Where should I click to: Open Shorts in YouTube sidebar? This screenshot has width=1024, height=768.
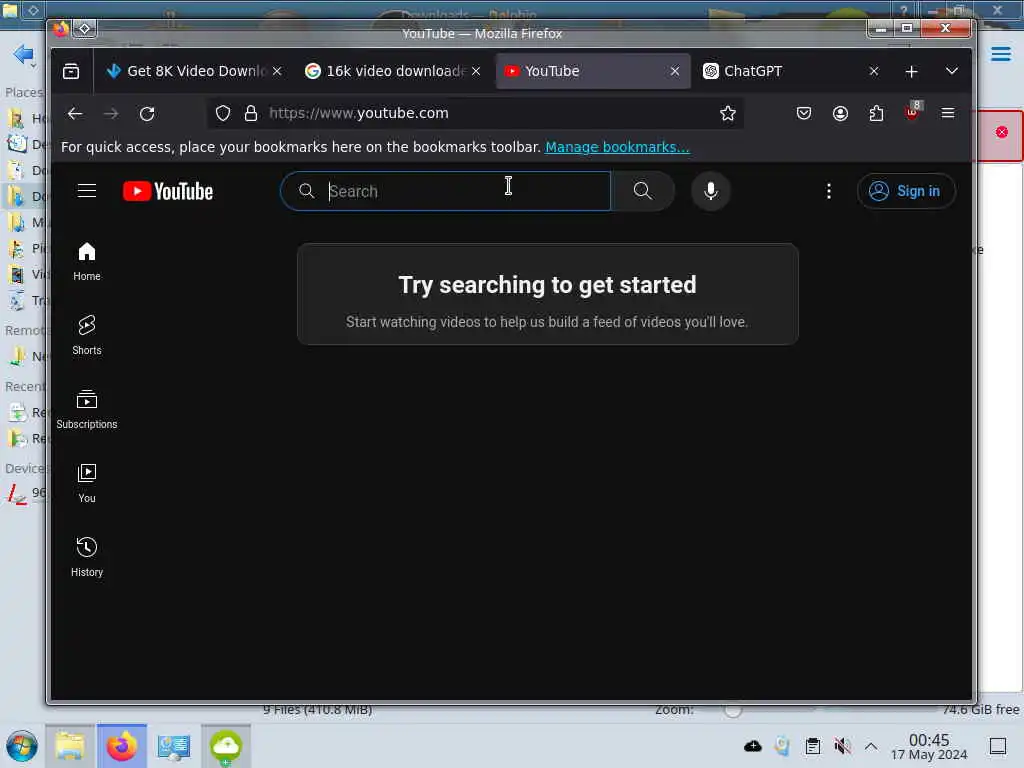pyautogui.click(x=87, y=336)
